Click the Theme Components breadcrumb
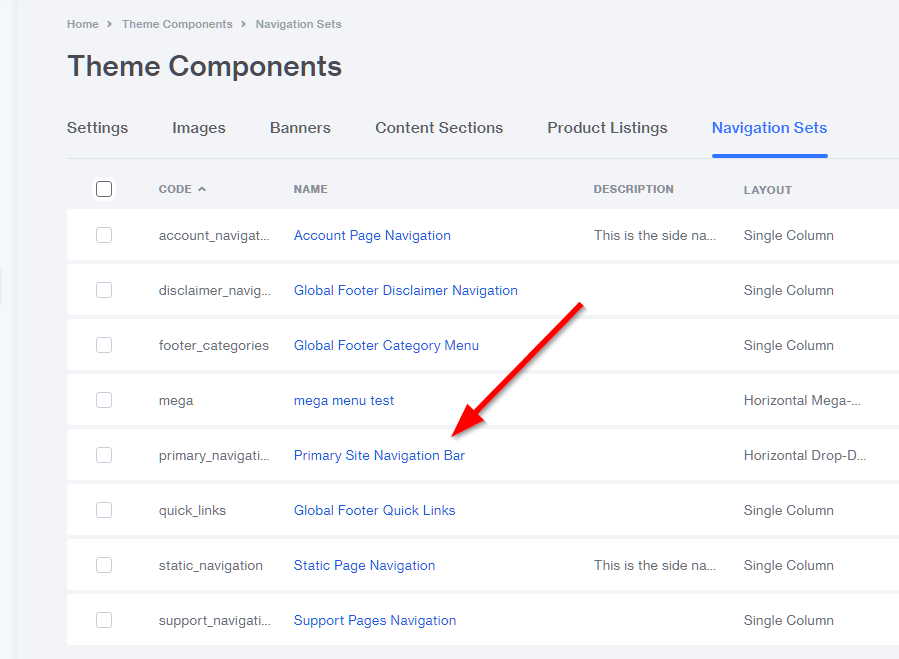Image resolution: width=899 pixels, height=659 pixels. tap(177, 24)
